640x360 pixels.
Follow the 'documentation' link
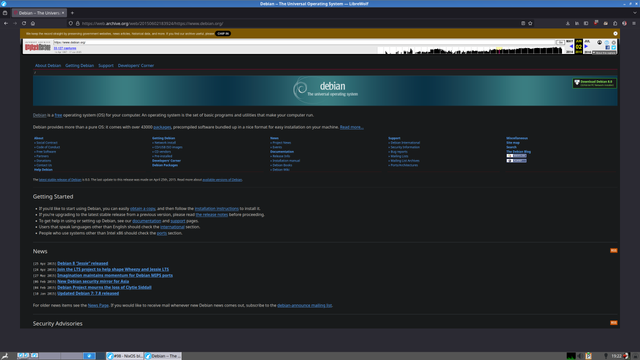147,221
